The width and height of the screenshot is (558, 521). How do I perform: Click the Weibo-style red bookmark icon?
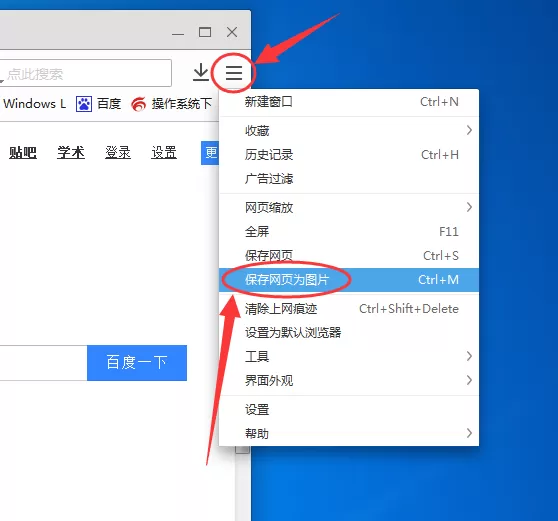138,104
